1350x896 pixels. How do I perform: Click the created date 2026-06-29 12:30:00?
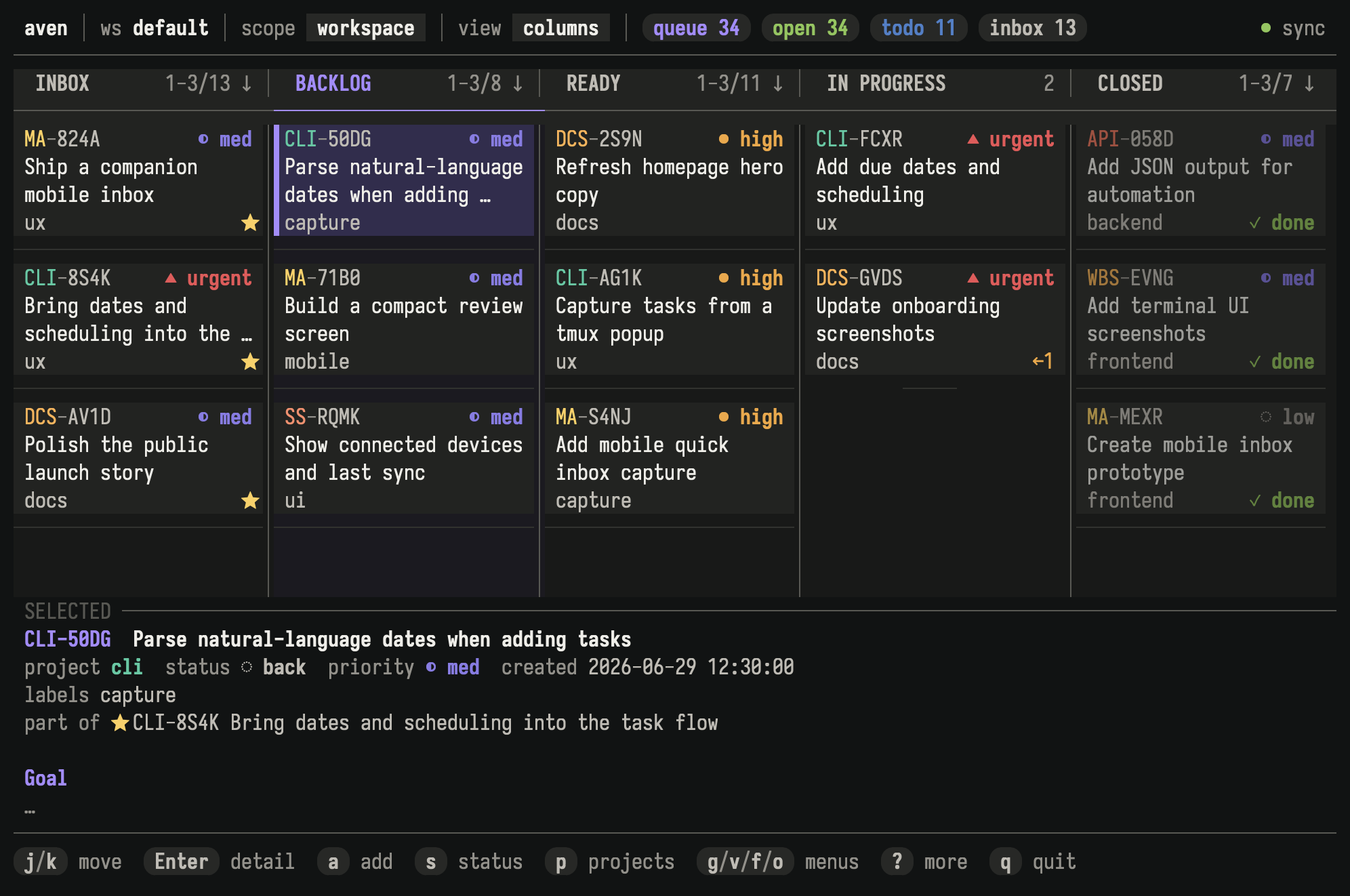coord(691,667)
